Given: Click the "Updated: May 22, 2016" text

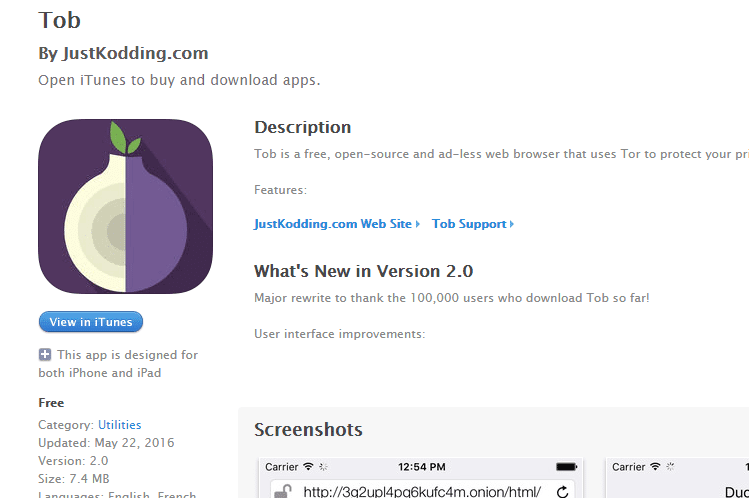Looking at the screenshot, I should click(106, 443).
